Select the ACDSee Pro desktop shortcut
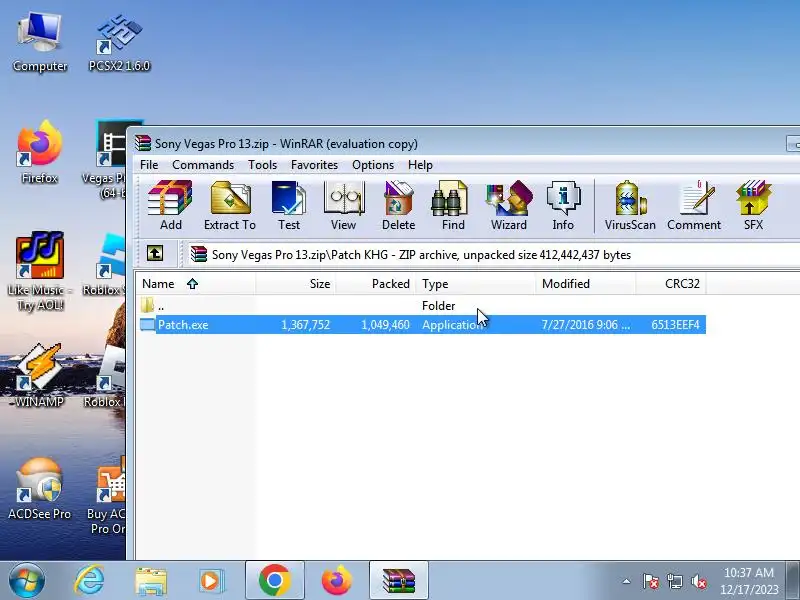 pyautogui.click(x=40, y=489)
